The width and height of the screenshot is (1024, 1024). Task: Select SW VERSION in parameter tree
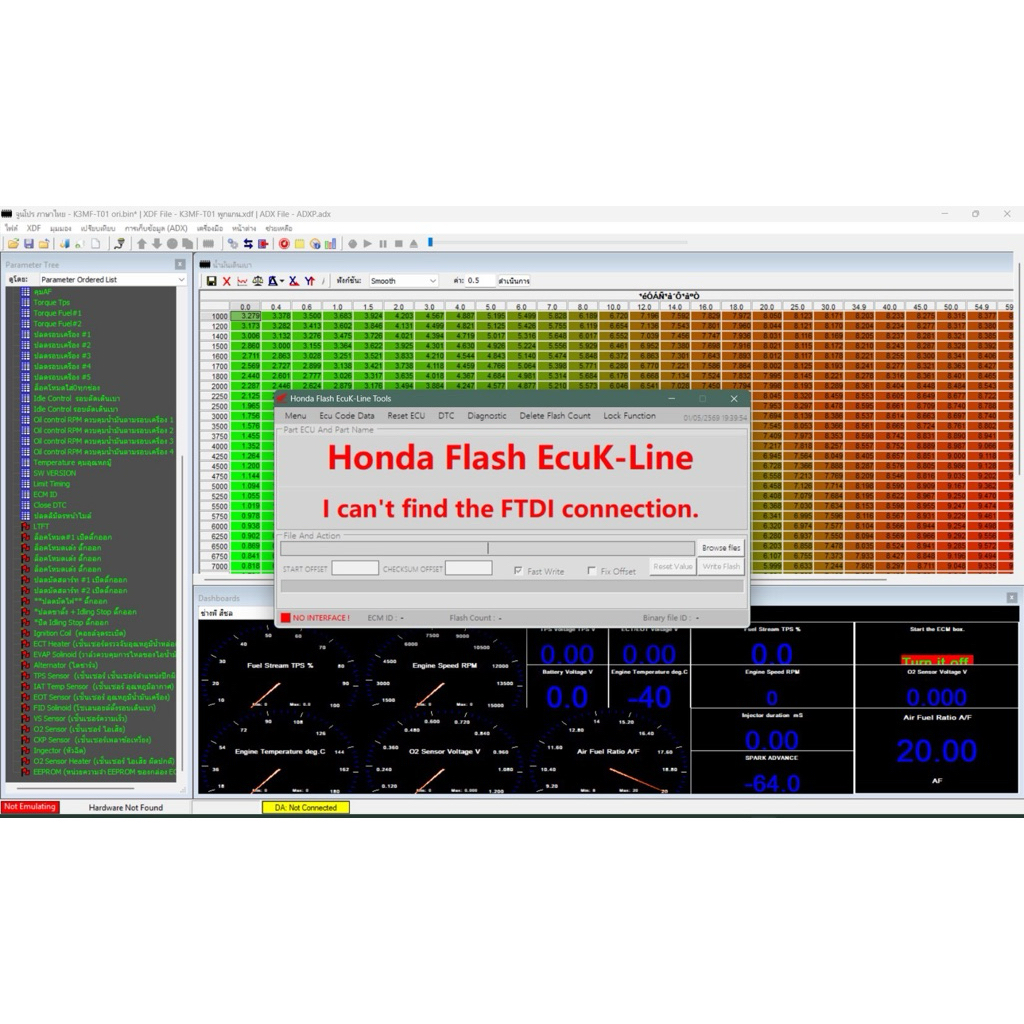(54, 473)
